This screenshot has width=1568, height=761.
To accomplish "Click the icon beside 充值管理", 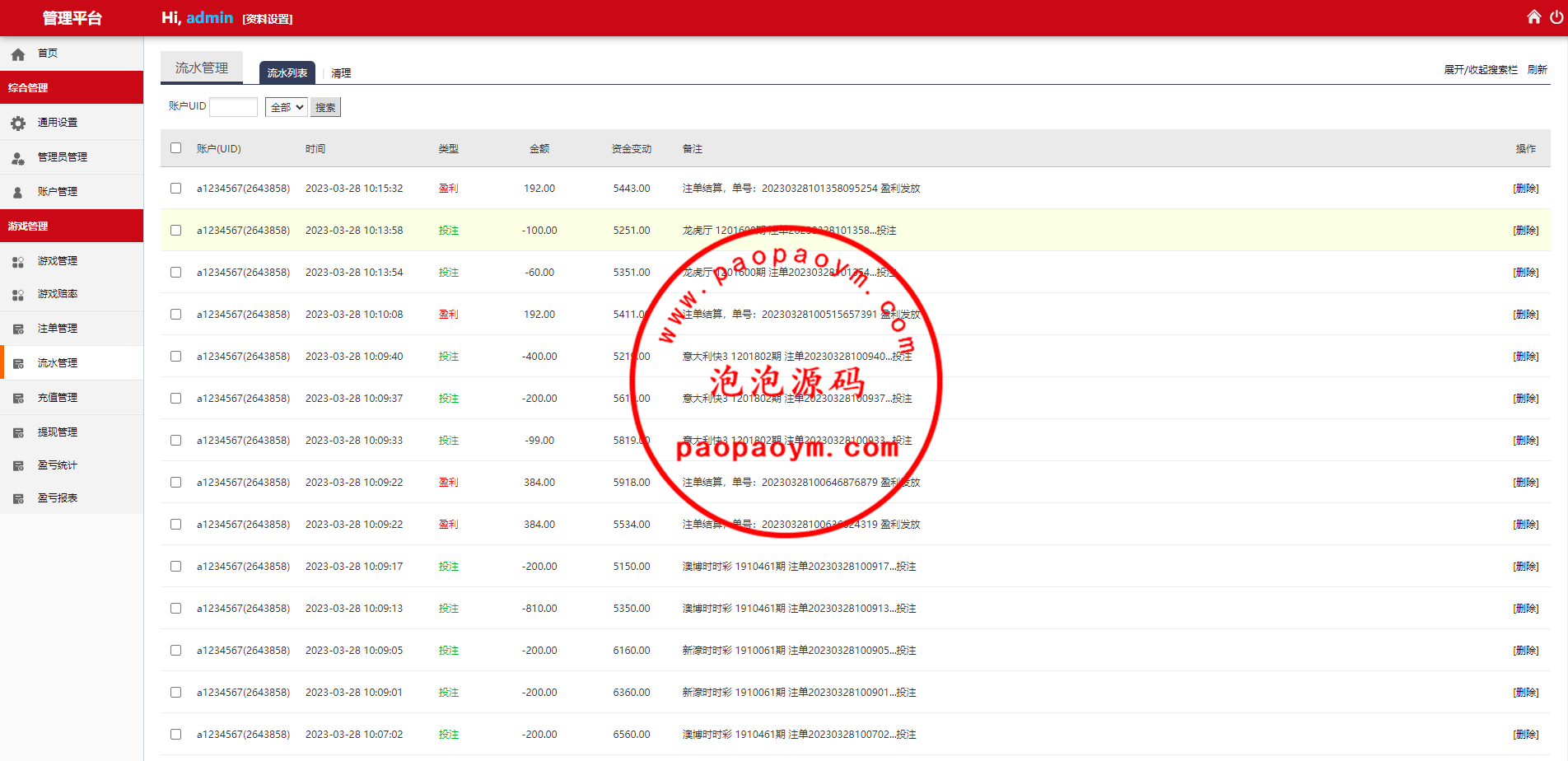I will pyautogui.click(x=18, y=398).
